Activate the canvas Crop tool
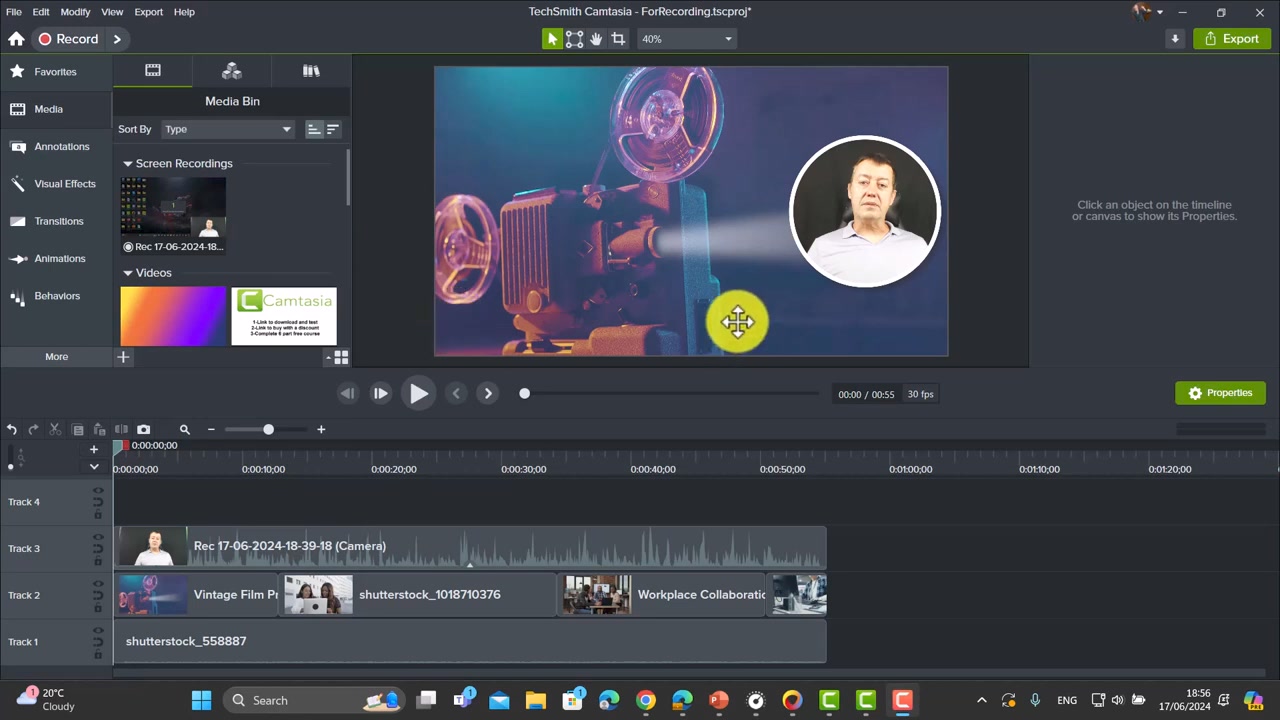Screen dimensions: 1280x720 pyautogui.click(x=618, y=39)
